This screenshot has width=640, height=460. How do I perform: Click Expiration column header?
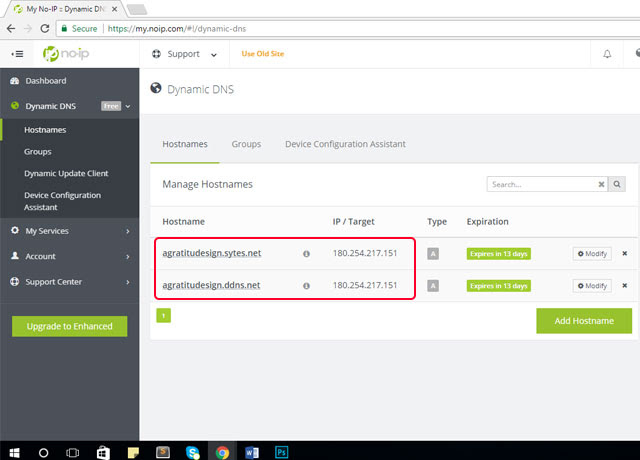(487, 222)
